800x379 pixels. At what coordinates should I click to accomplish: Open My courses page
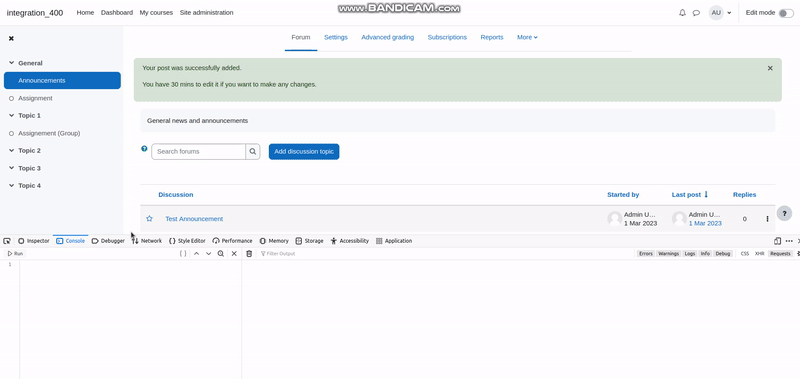coord(156,13)
